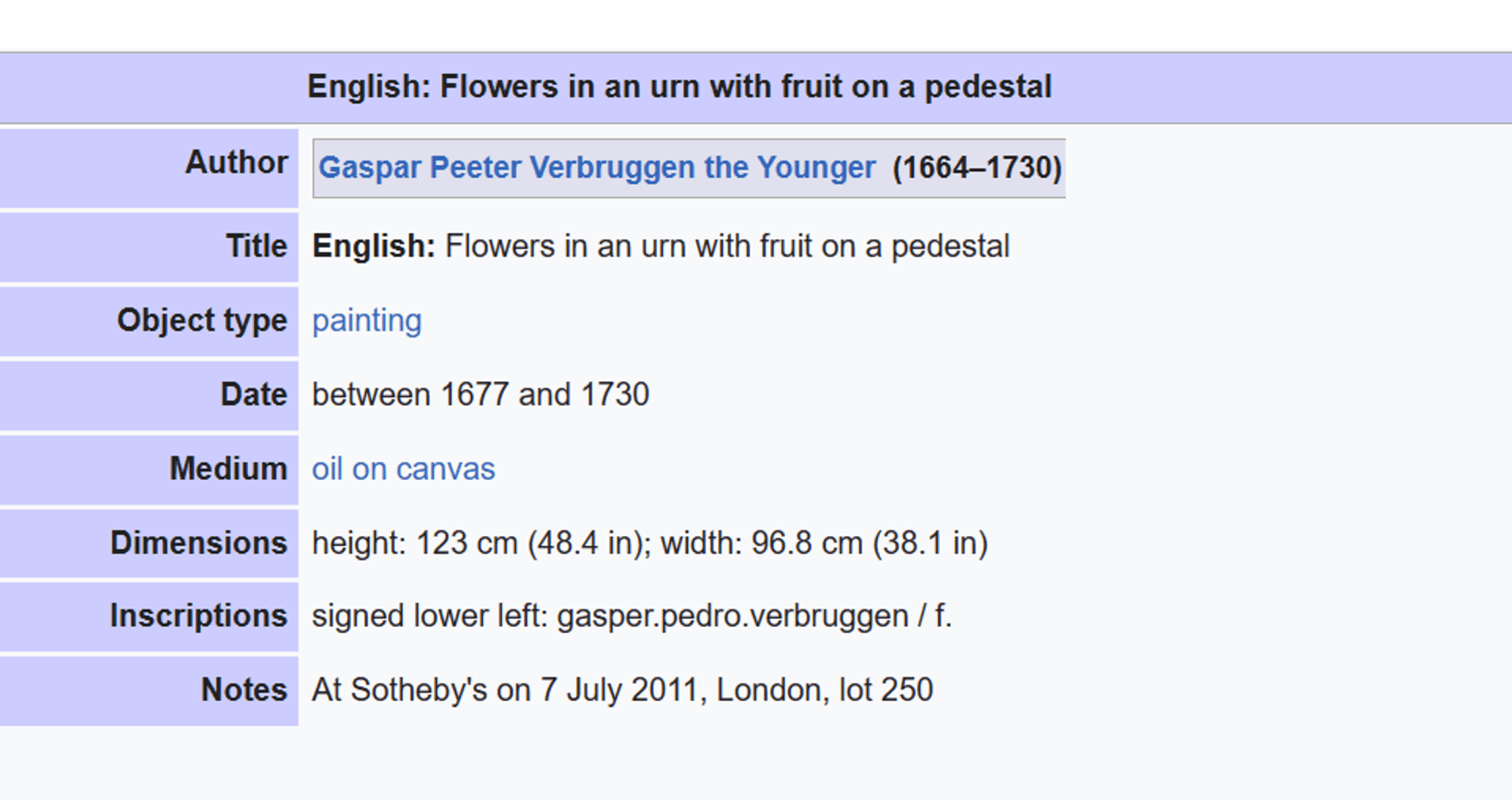Click the Title row label
Viewport: 1512px width, 800px height.
256,247
